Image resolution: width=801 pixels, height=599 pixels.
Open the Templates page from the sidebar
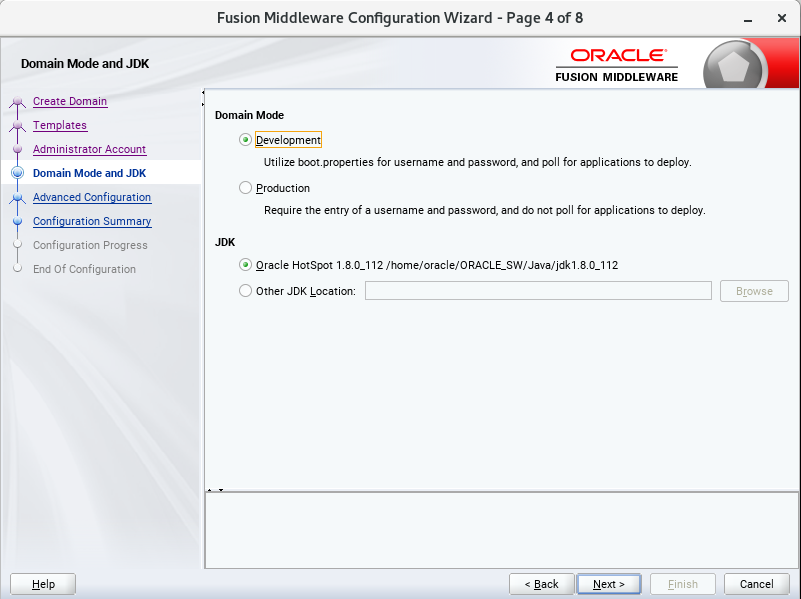[x=61, y=125]
